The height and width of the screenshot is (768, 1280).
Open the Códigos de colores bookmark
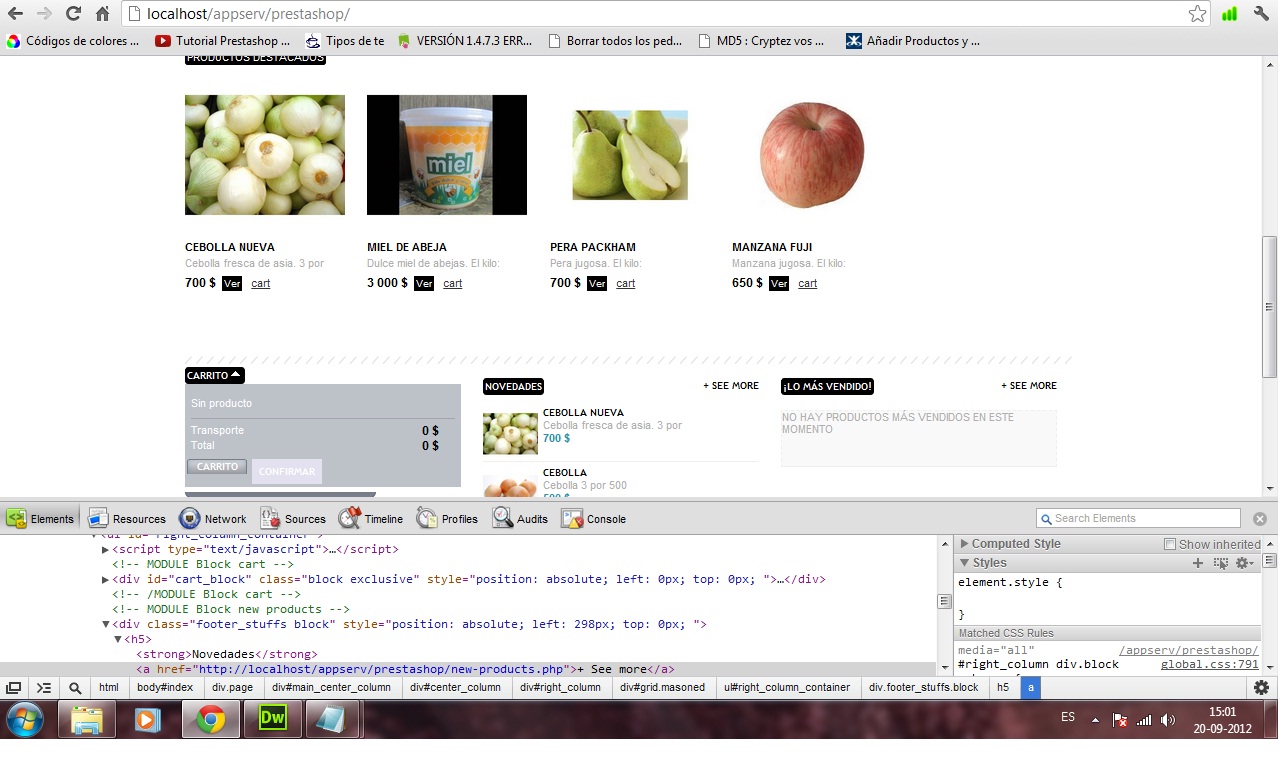(x=72, y=41)
